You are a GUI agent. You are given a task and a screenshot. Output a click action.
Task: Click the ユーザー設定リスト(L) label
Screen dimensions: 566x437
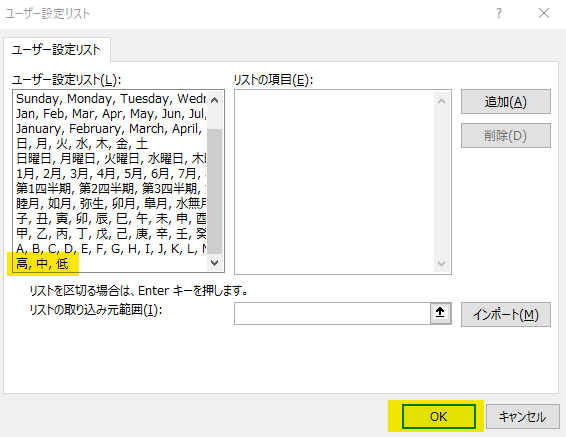(x=66, y=80)
